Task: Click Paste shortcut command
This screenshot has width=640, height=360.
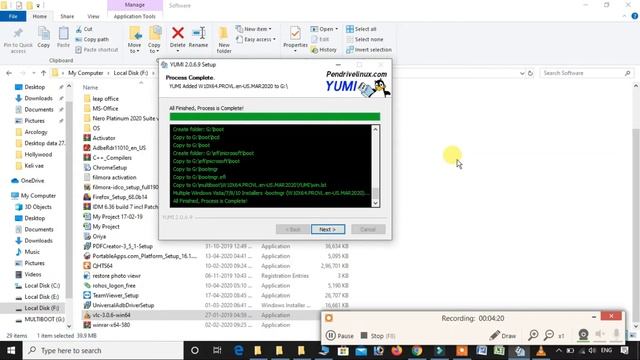Action: point(97,49)
